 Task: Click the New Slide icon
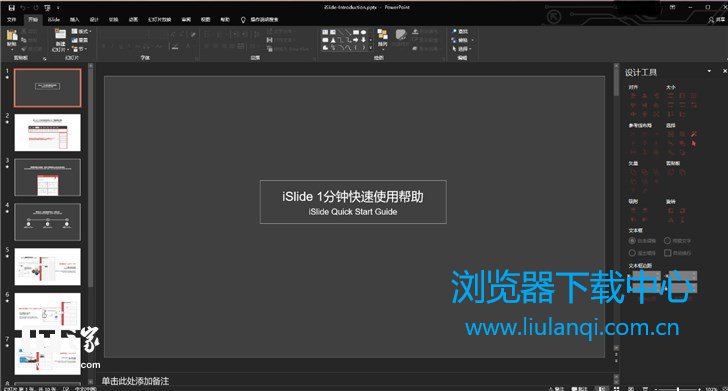pyautogui.click(x=61, y=34)
